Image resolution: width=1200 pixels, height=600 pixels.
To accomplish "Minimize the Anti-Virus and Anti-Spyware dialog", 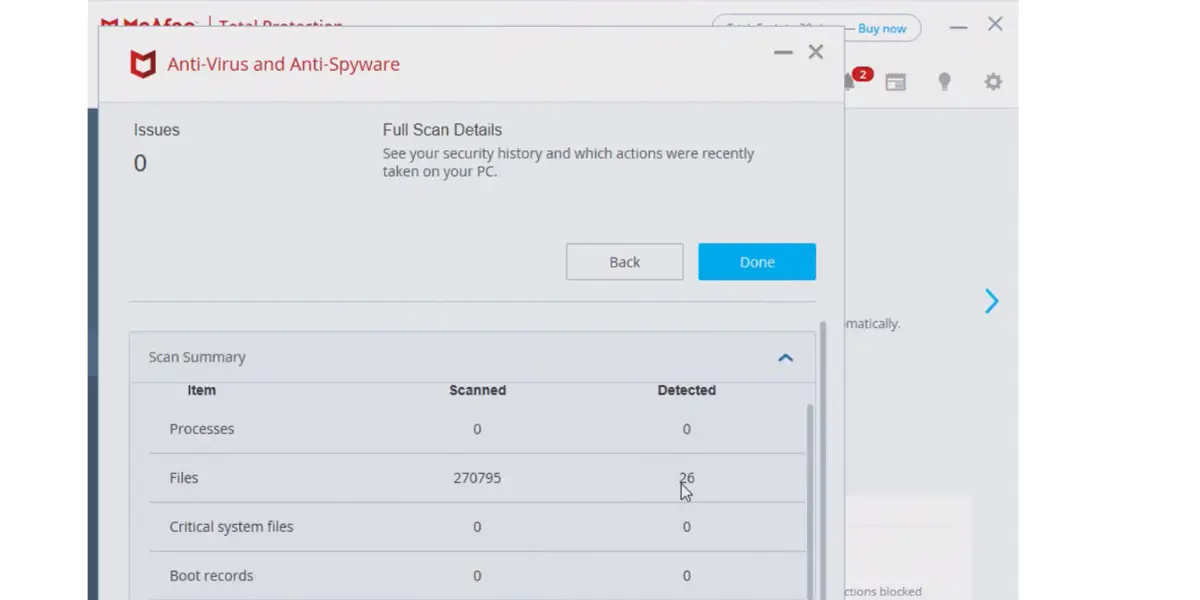I will [783, 52].
